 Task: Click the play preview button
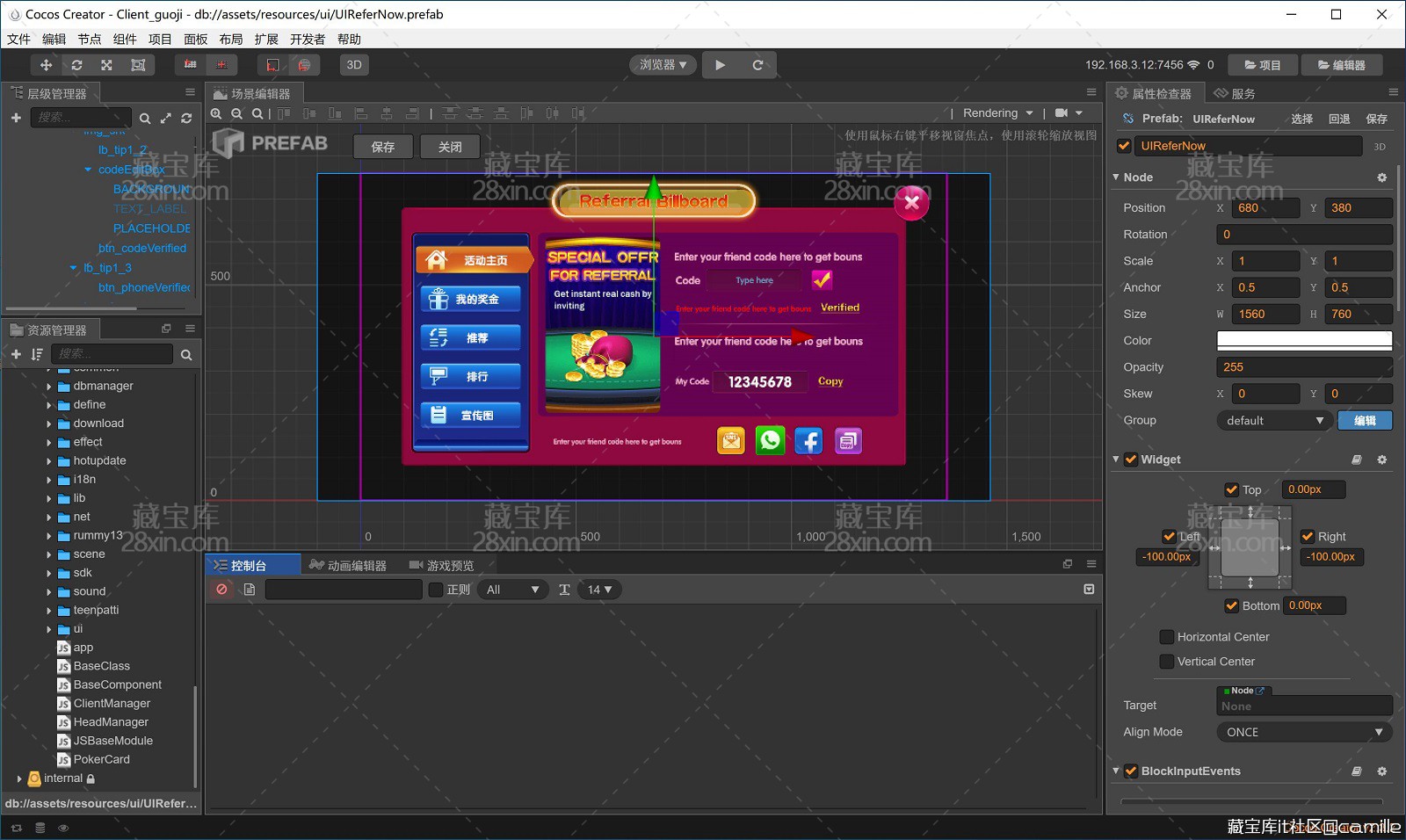(x=721, y=65)
